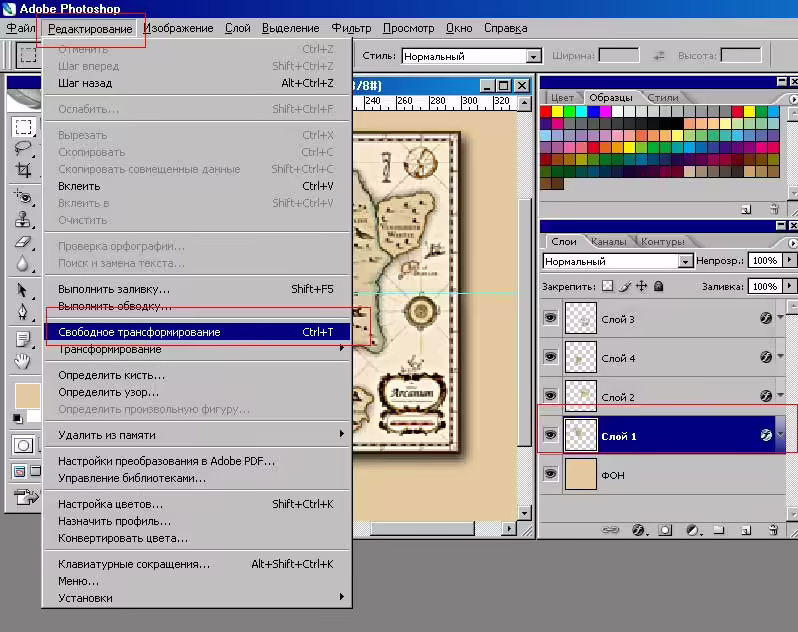This screenshot has height=632, width=798.
Task: Open the layer blend mode Нормальный dropdown
Action: point(618,261)
